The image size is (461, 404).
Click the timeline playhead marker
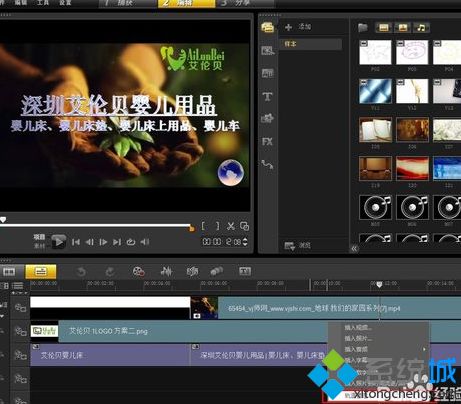[379, 284]
